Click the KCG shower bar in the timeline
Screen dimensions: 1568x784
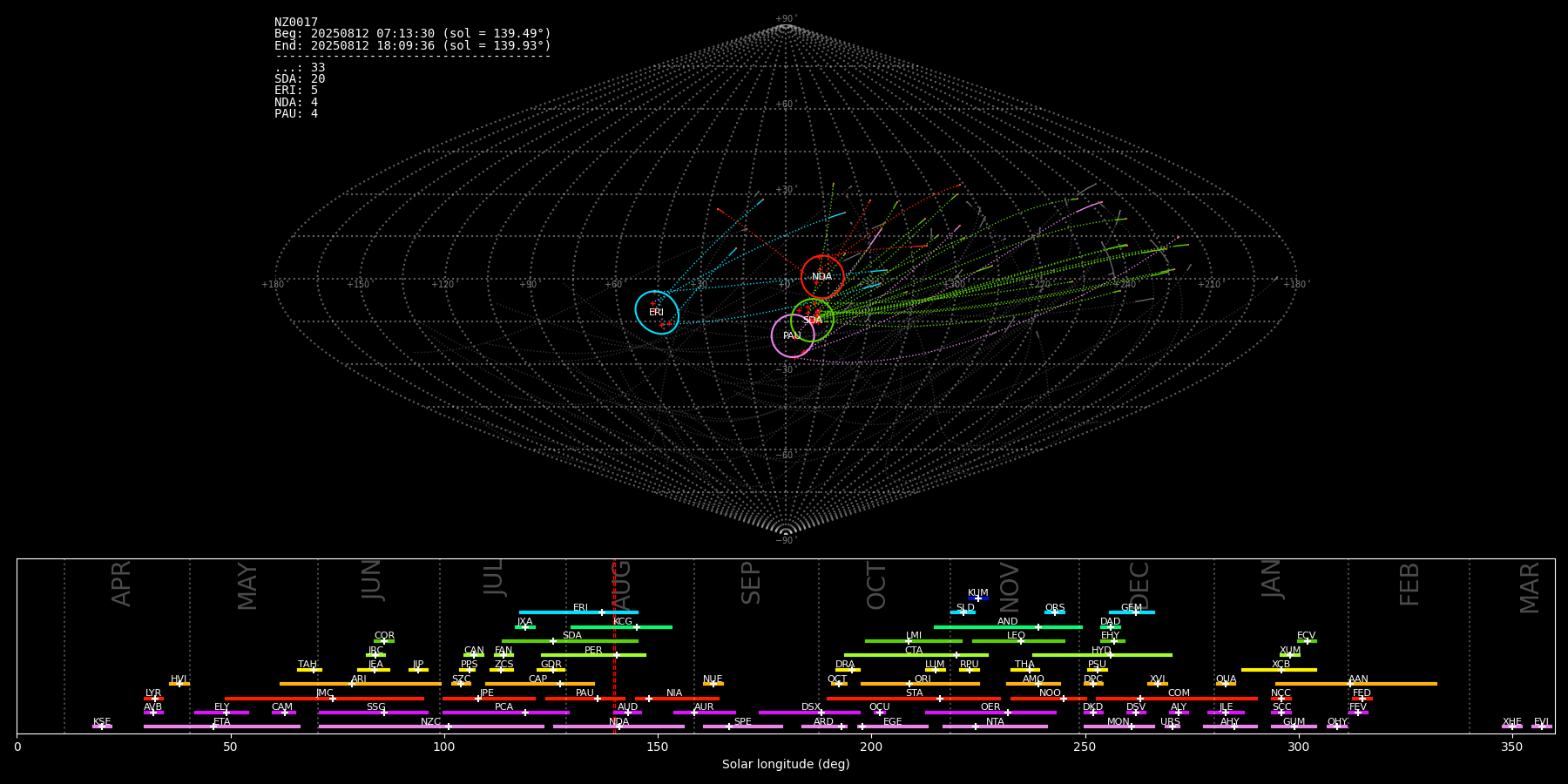[x=621, y=626]
